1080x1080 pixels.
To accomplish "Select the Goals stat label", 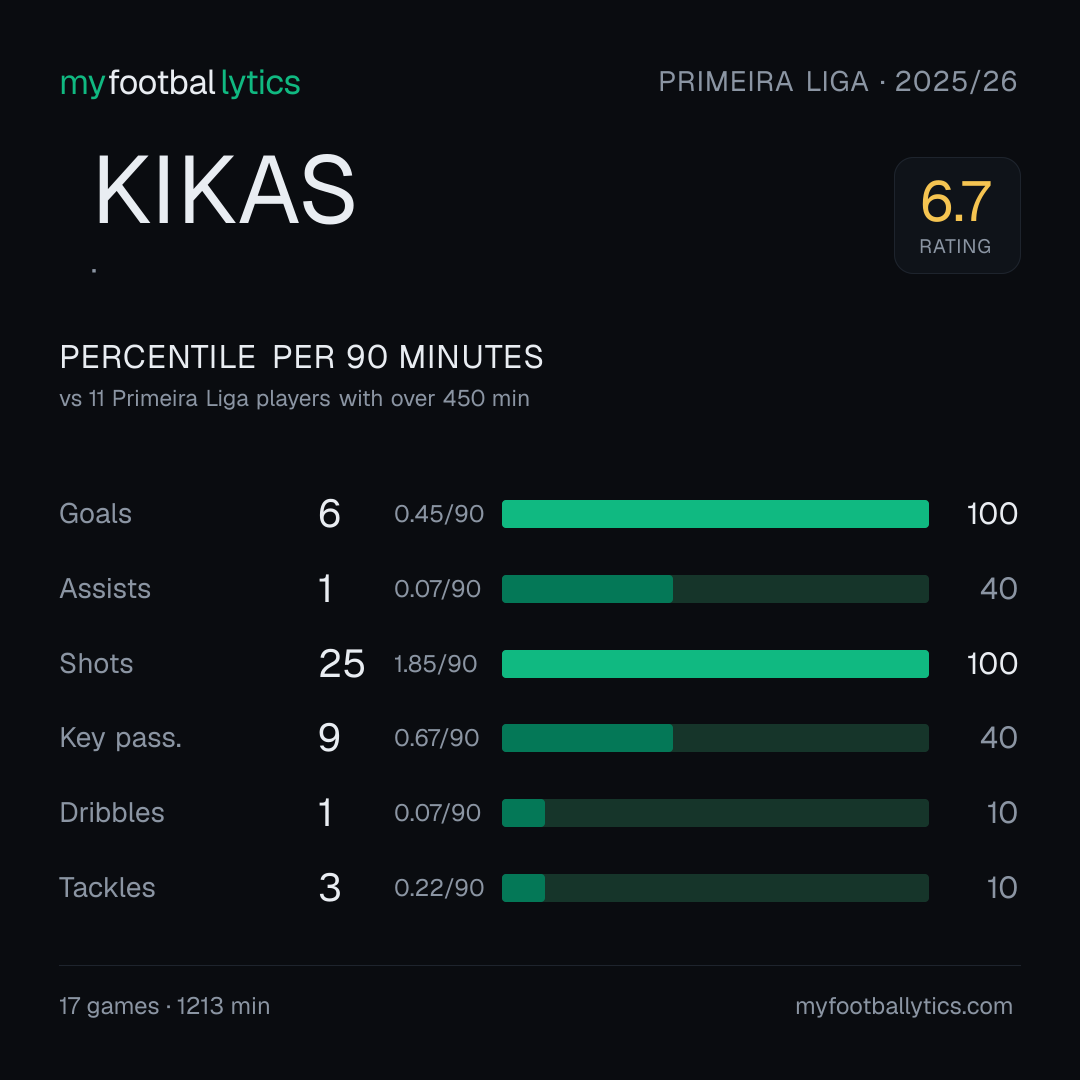I will coord(96,514).
